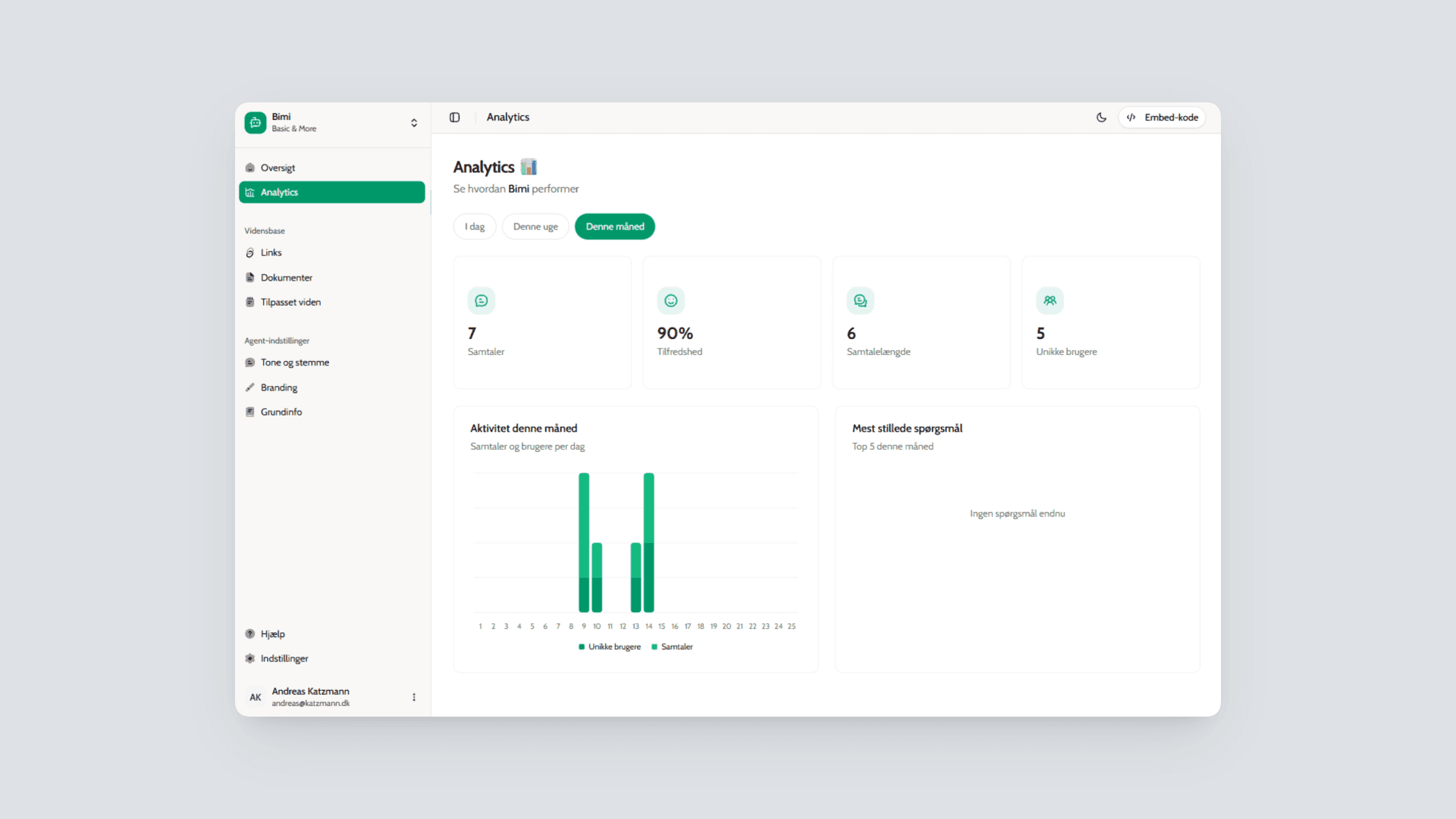1456x819 pixels.
Task: Click the Links icon under Videnbase
Action: tap(251, 253)
